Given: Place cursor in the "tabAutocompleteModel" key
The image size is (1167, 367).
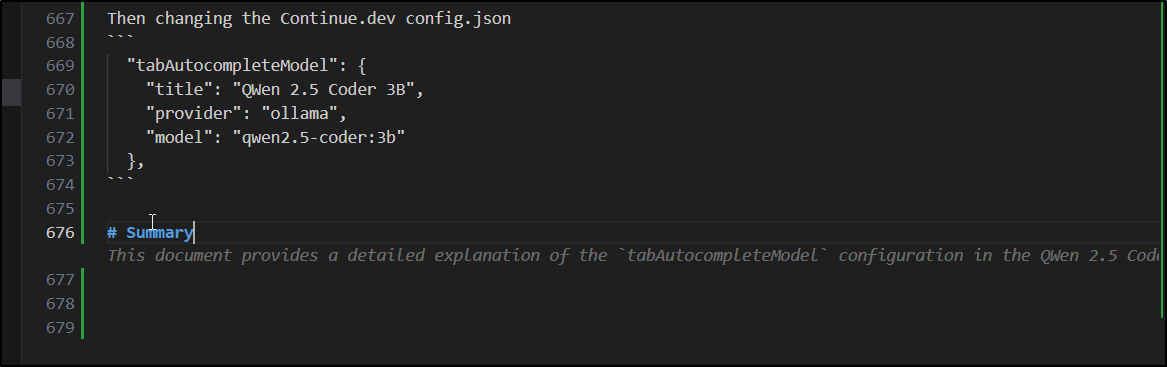Looking at the screenshot, I should (x=232, y=66).
